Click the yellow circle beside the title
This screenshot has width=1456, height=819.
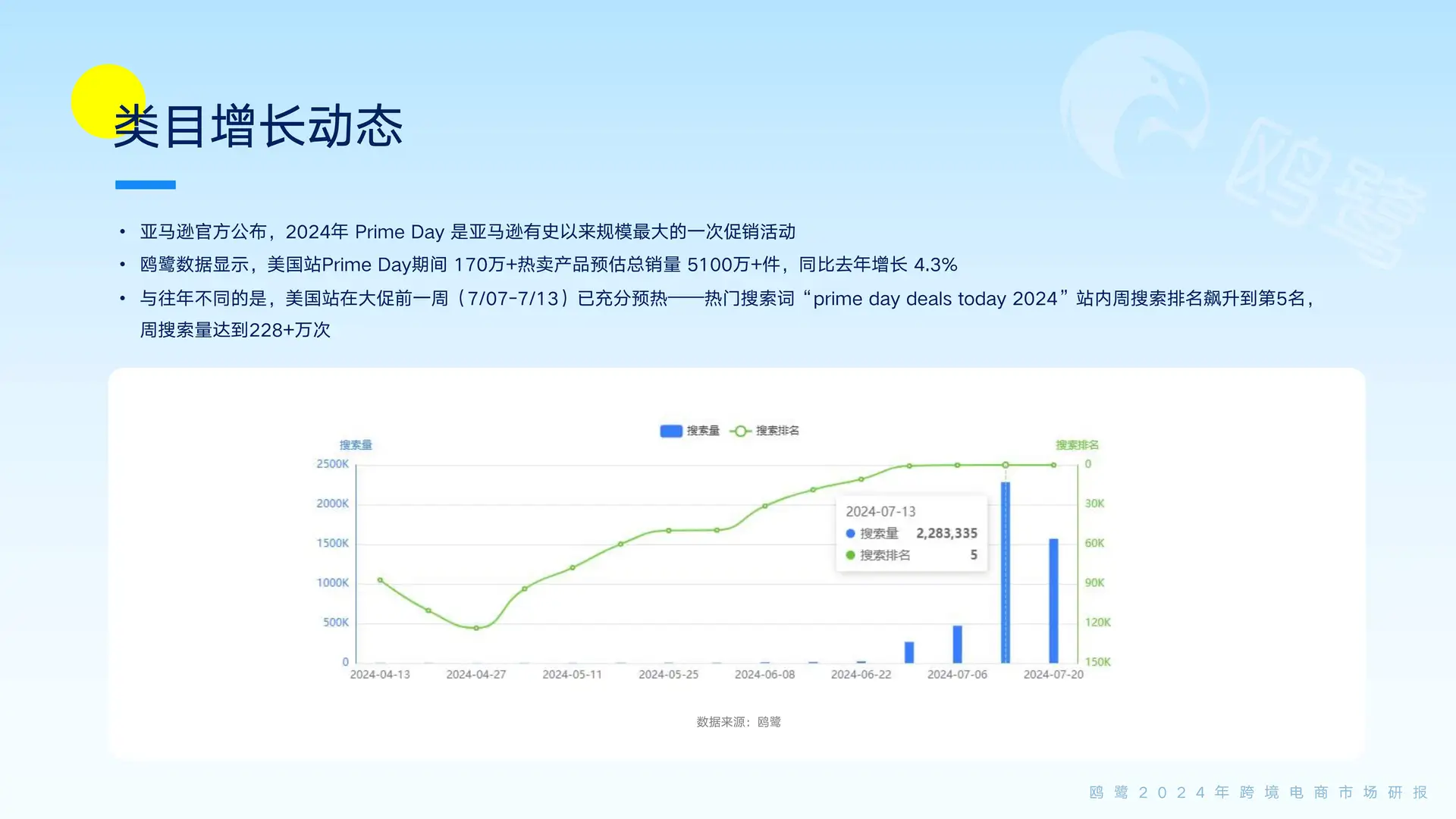(x=99, y=91)
